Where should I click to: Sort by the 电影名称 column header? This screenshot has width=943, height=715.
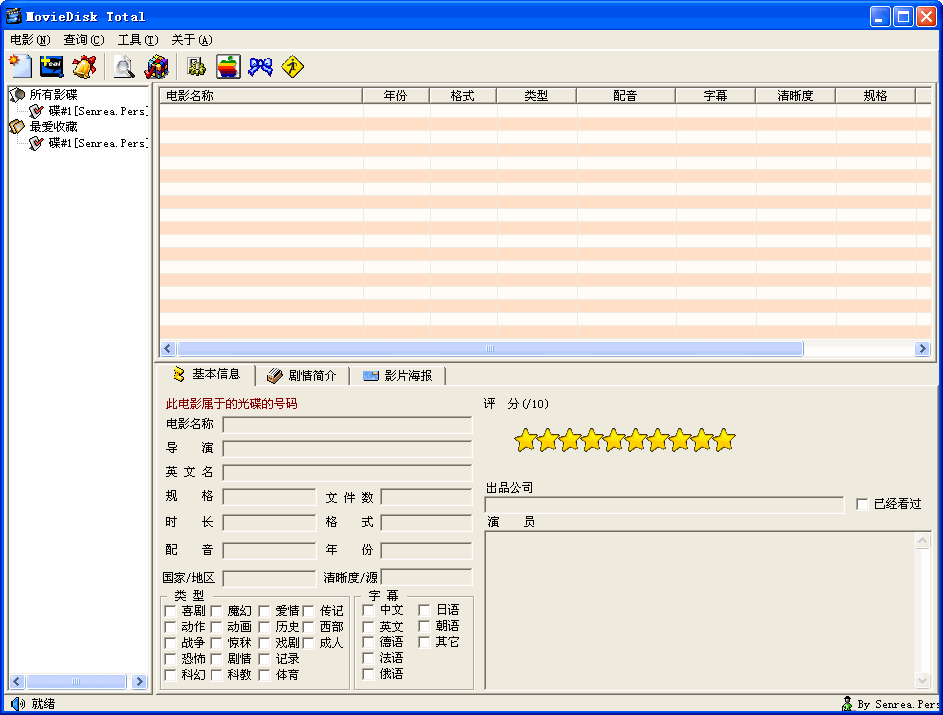point(261,96)
